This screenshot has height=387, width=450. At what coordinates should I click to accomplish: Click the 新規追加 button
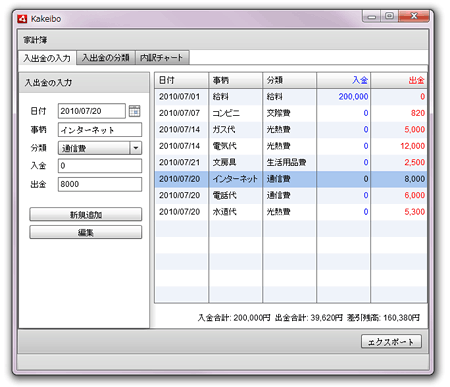[86, 214]
